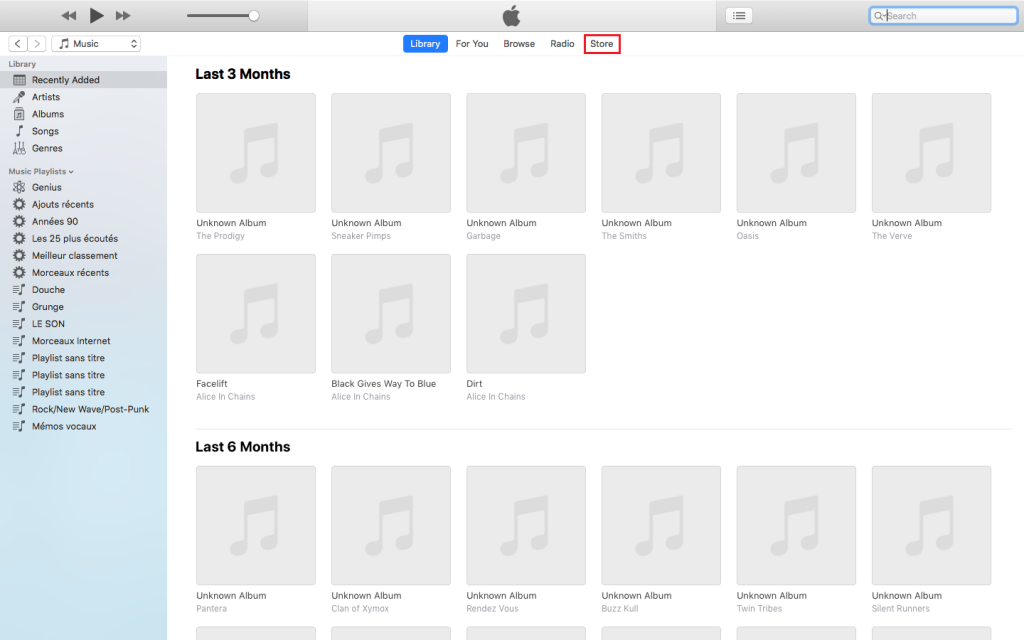Open Clan of Xymox Unknown Album artwork
The width and height of the screenshot is (1024, 640).
391,526
